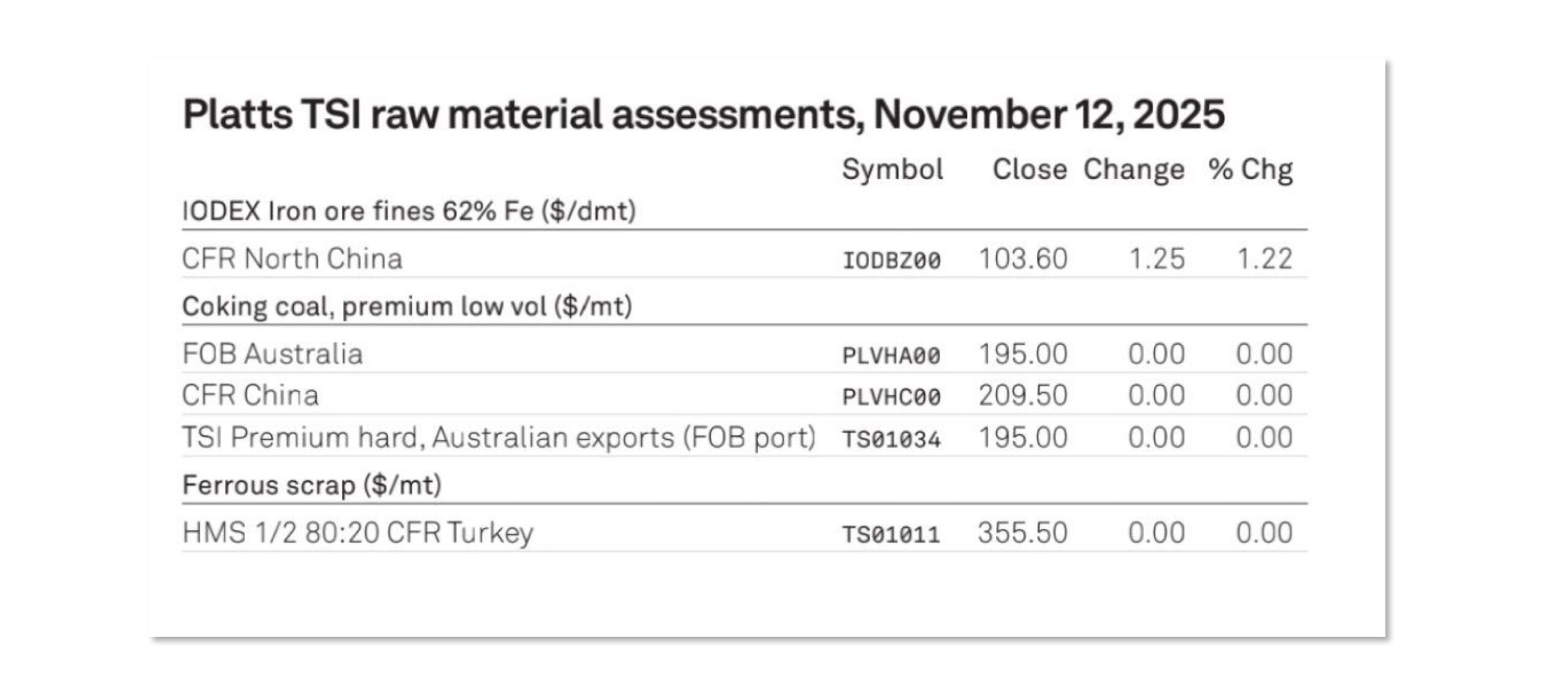Select the 209.50 close price
1568x697 pixels.
[x=1023, y=396]
